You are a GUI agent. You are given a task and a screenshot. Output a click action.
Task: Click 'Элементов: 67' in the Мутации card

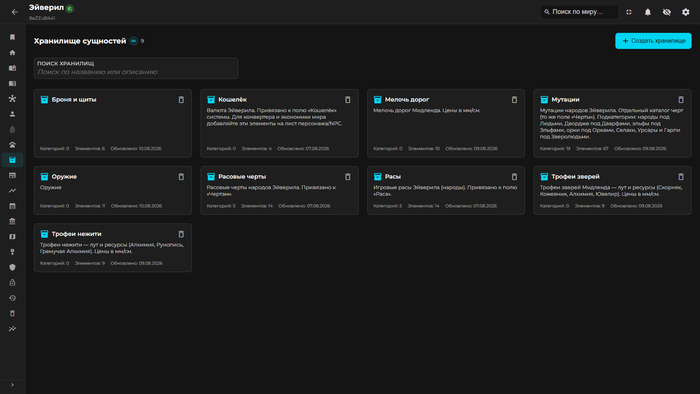[592, 149]
